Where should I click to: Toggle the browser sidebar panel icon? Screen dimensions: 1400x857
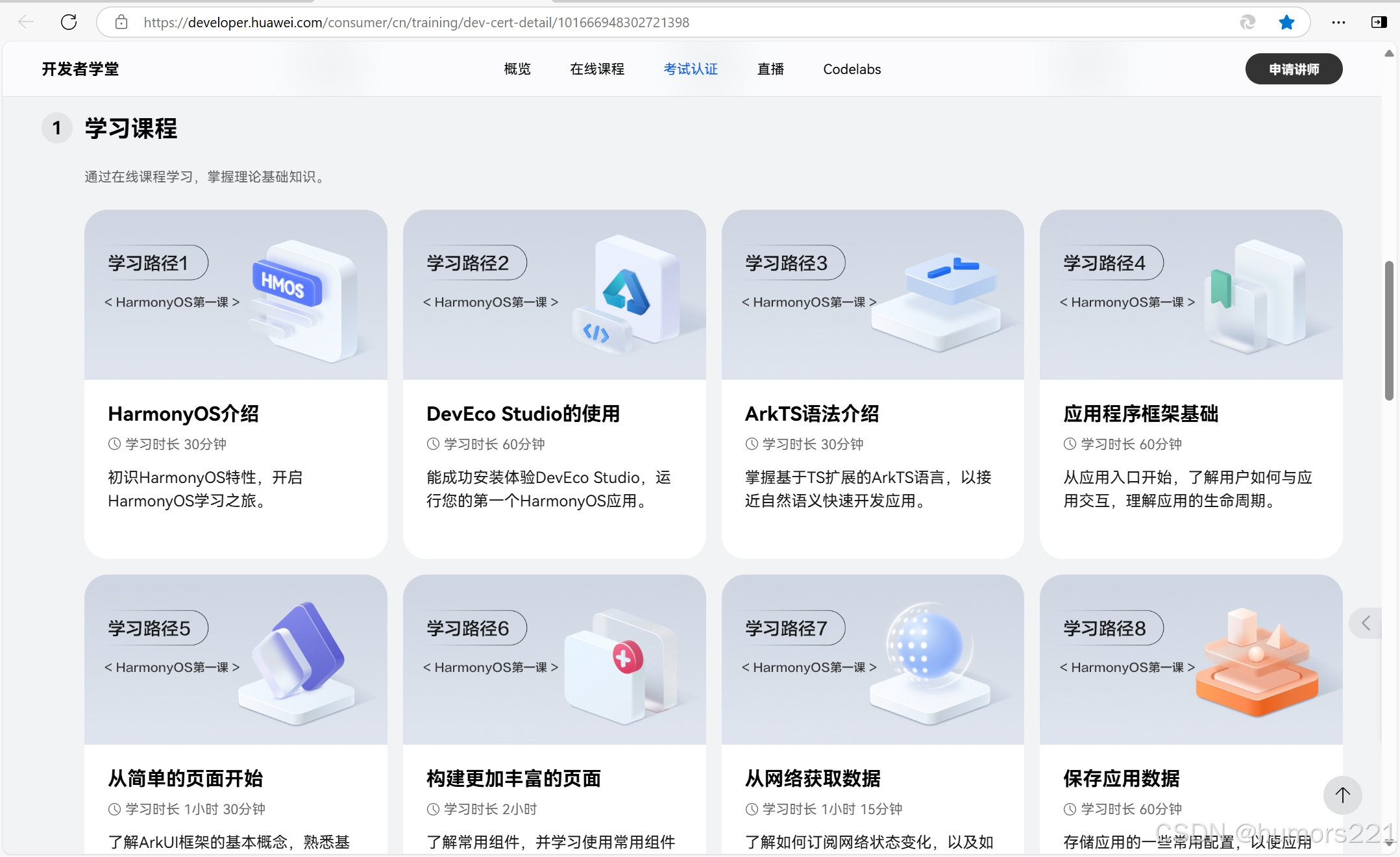click(1379, 22)
